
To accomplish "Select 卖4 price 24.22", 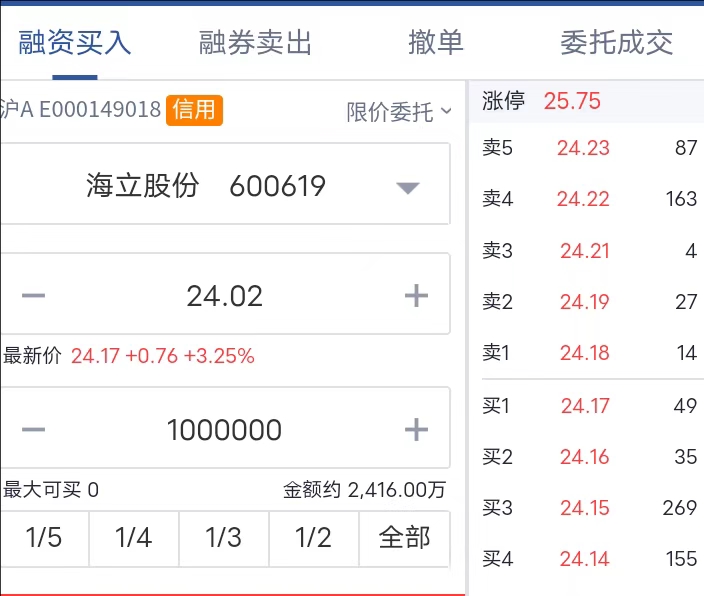I will 583,199.
